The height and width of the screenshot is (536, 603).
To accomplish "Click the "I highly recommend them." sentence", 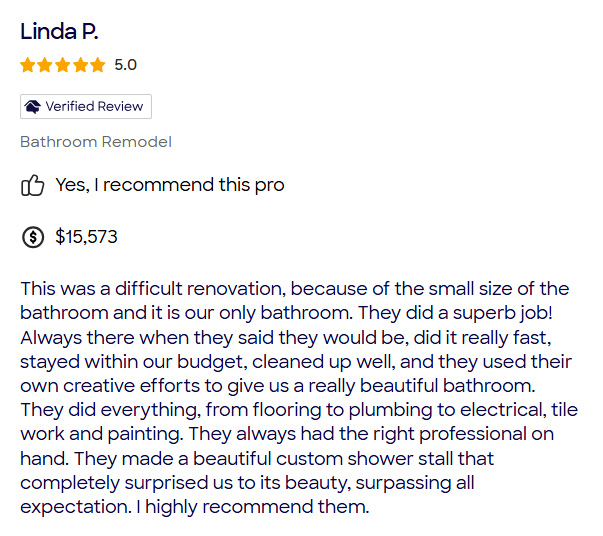I will click(x=253, y=507).
